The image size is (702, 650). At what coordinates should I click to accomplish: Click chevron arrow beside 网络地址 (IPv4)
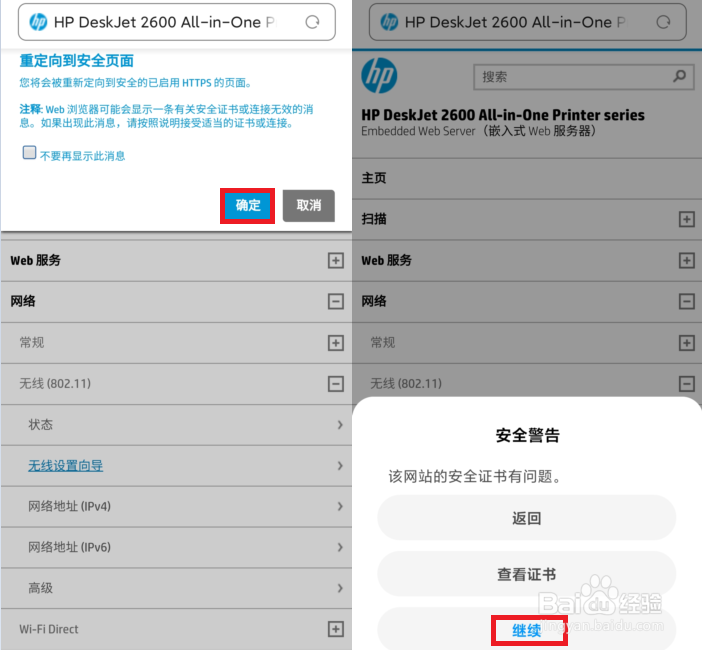point(340,506)
